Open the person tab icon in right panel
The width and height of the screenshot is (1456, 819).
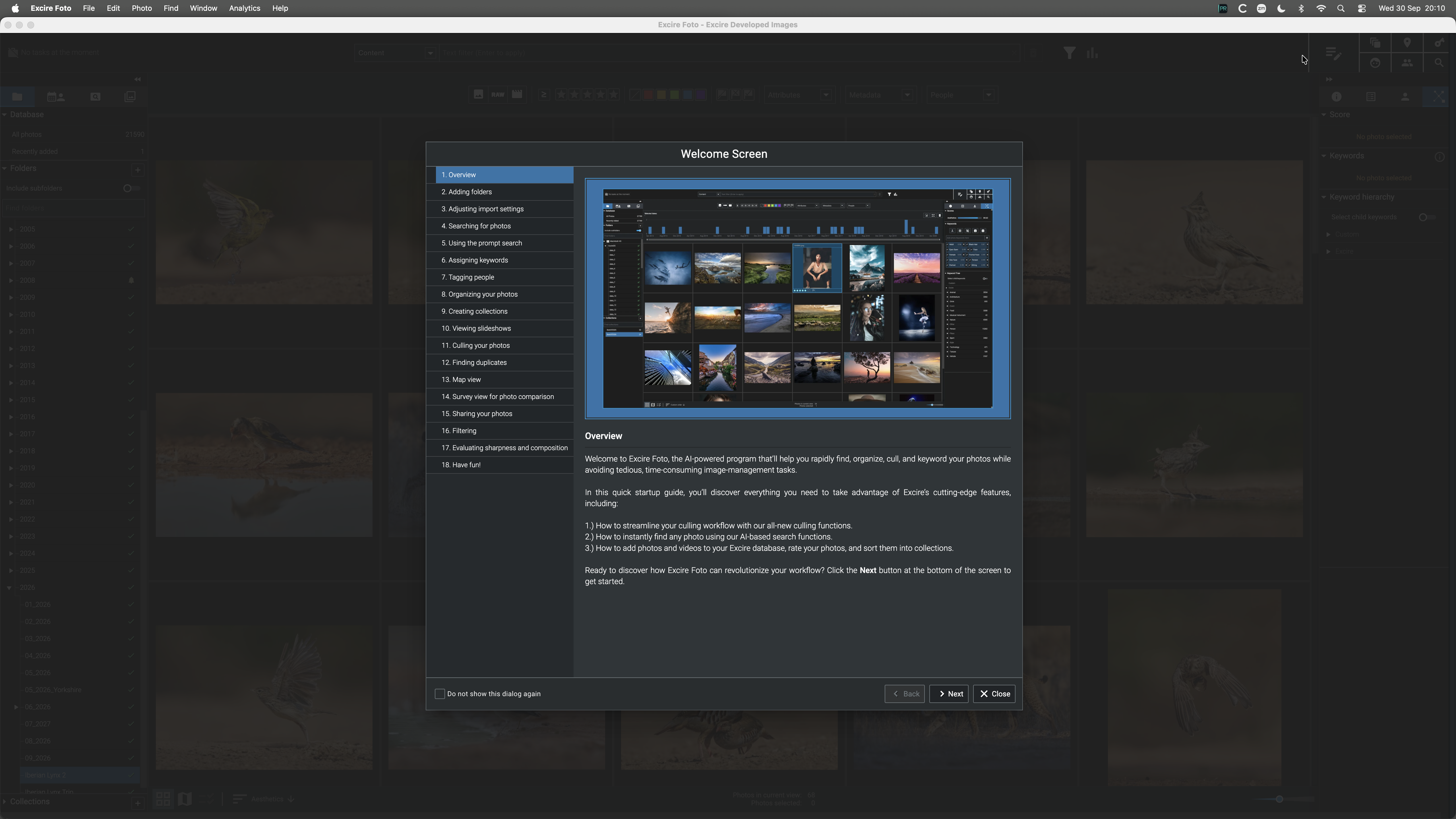point(1405,97)
